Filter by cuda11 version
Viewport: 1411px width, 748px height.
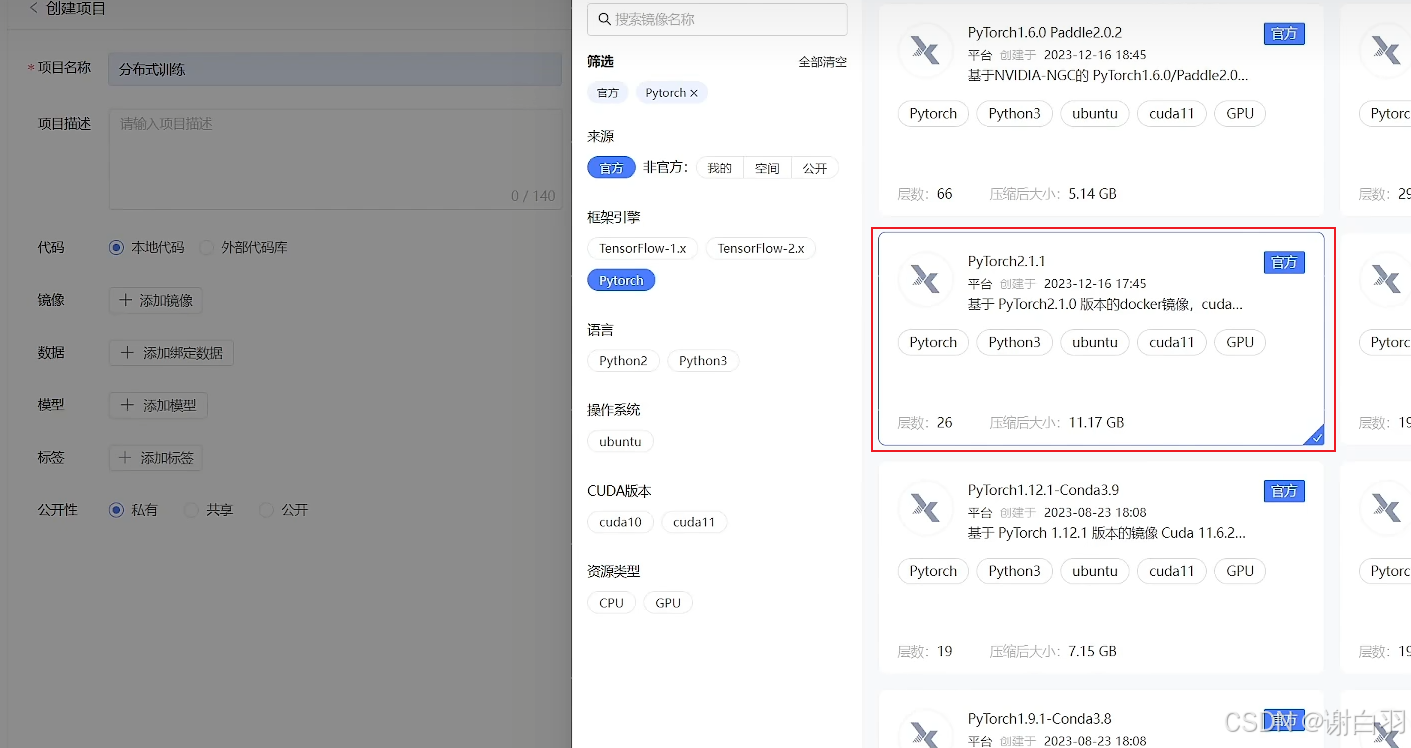point(694,522)
